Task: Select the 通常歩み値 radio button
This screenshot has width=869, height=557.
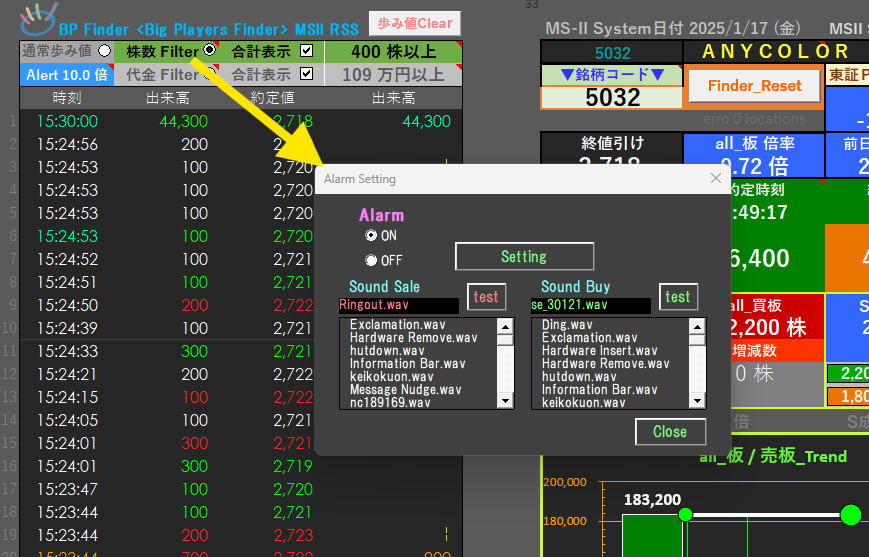Action: 105,50
